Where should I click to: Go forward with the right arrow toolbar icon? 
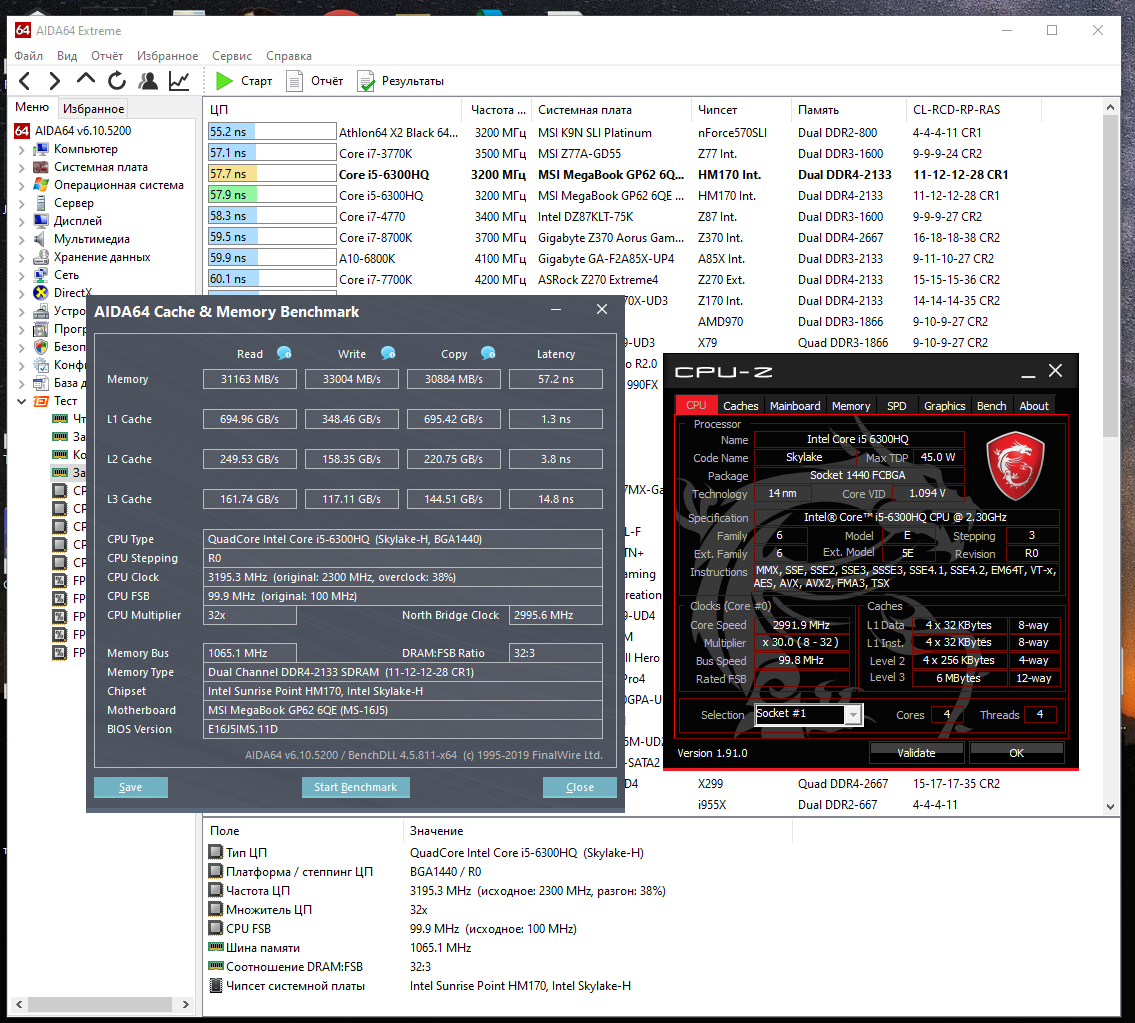[55, 81]
